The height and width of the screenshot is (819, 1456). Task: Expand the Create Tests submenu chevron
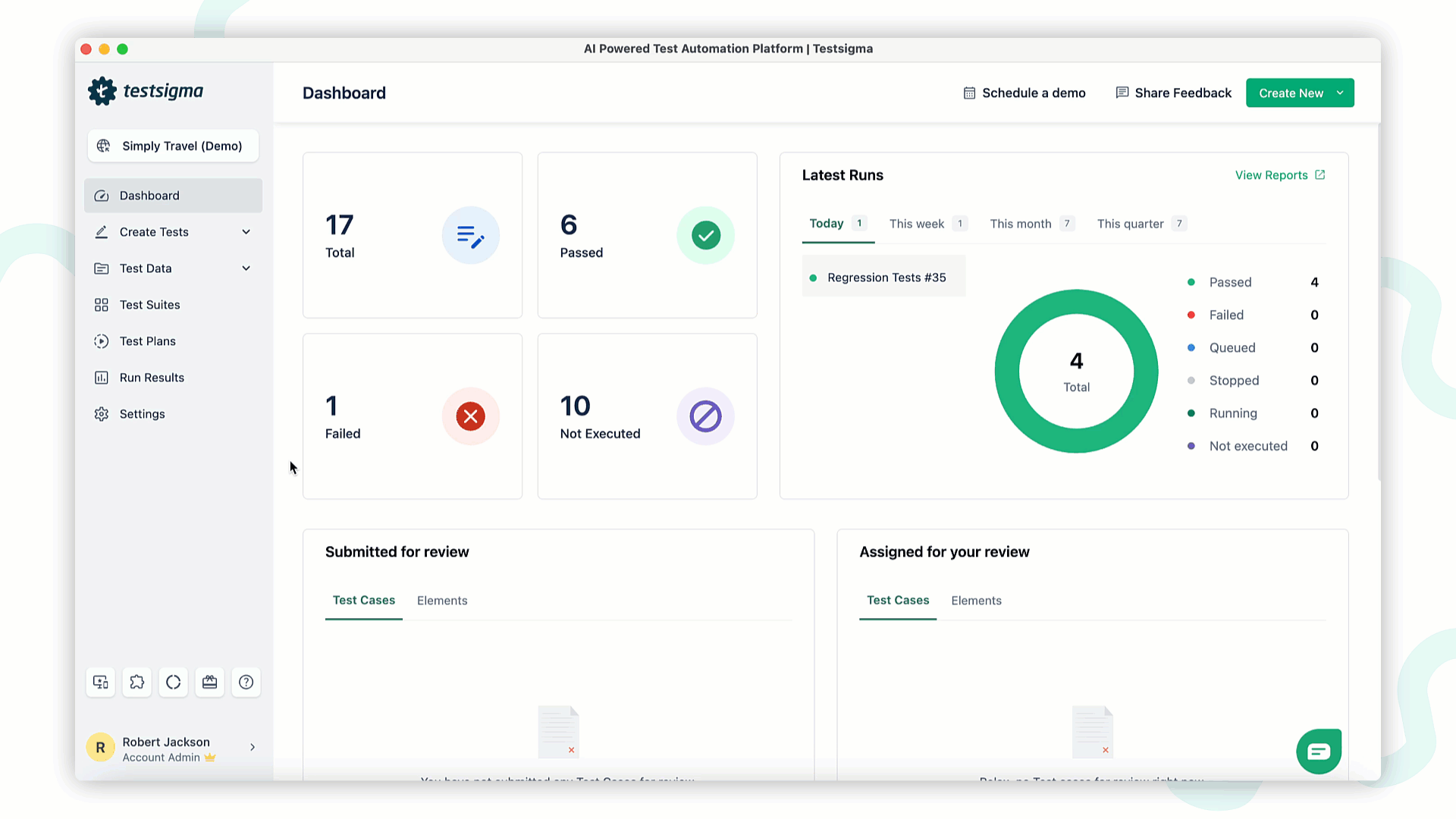pos(246,232)
